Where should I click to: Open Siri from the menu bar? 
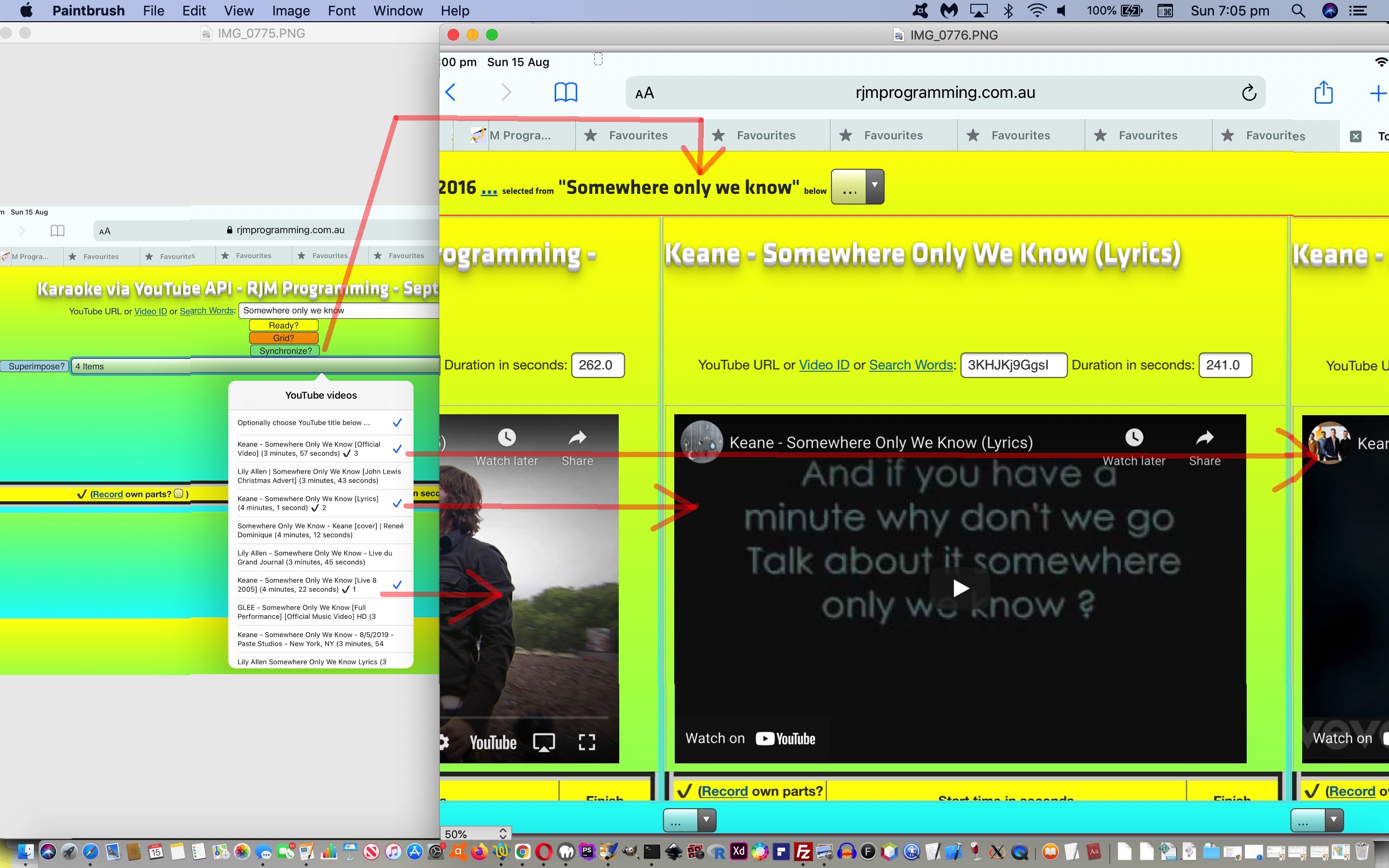click(x=1330, y=11)
